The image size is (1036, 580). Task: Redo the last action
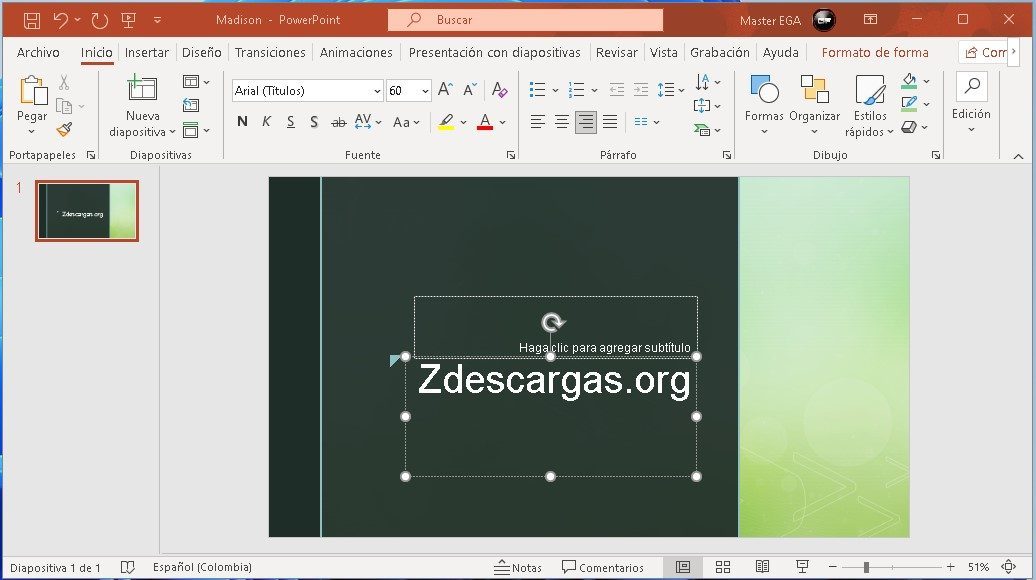coord(100,20)
